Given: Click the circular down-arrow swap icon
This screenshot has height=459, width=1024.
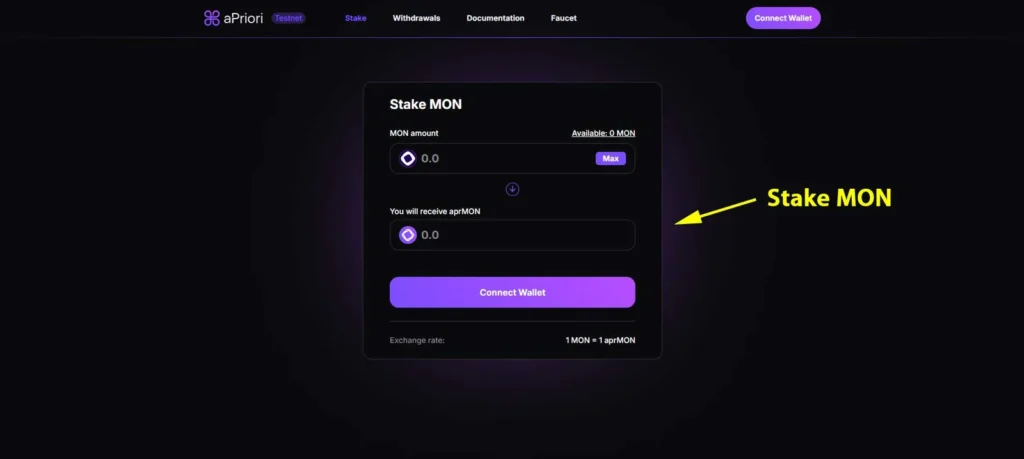Looking at the screenshot, I should click(x=513, y=189).
